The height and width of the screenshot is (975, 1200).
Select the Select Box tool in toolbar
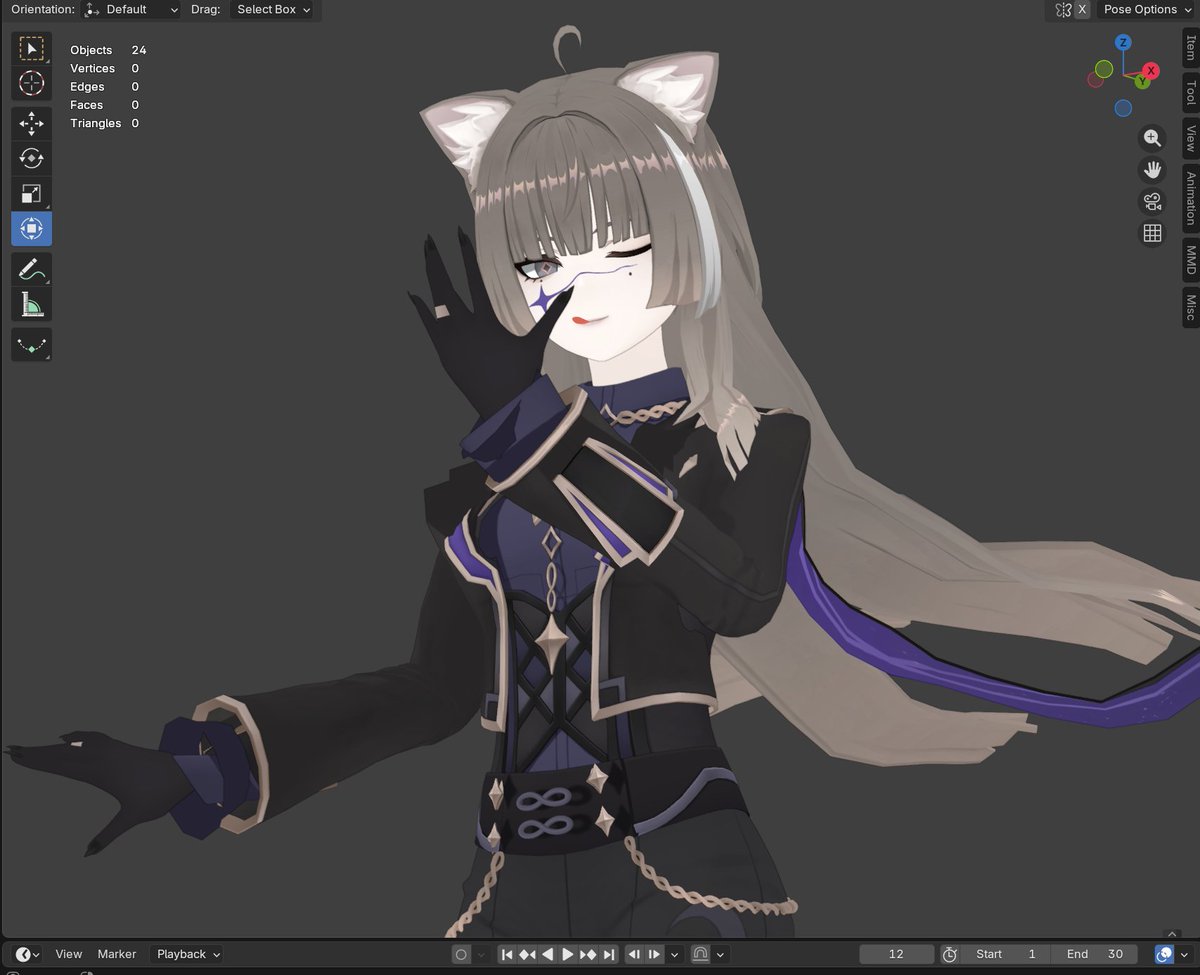click(31, 48)
